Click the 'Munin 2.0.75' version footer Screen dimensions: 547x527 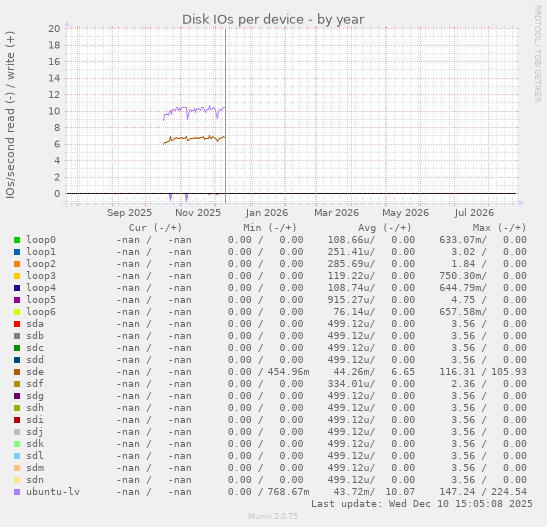273,516
